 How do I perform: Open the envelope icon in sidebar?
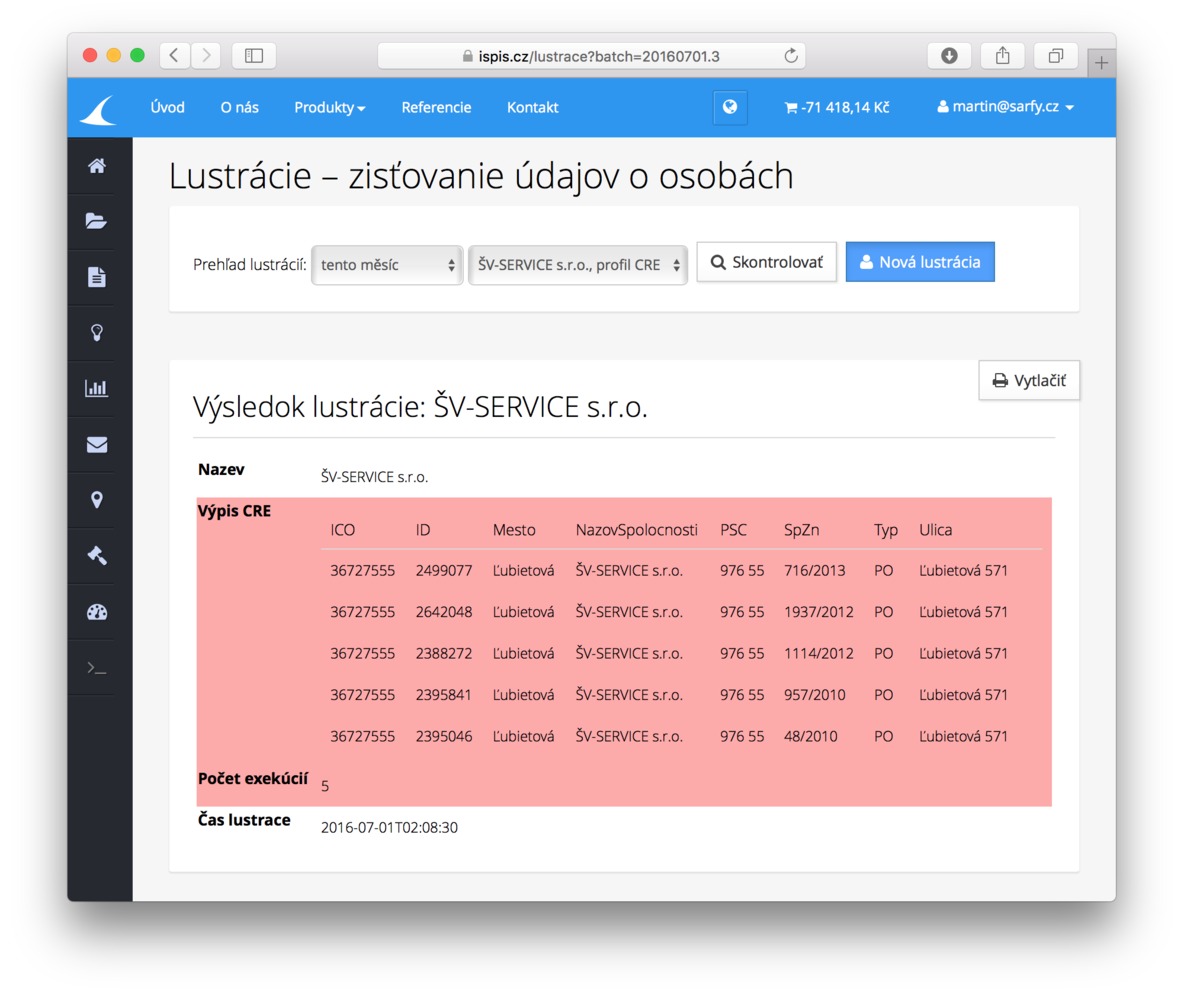[97, 445]
